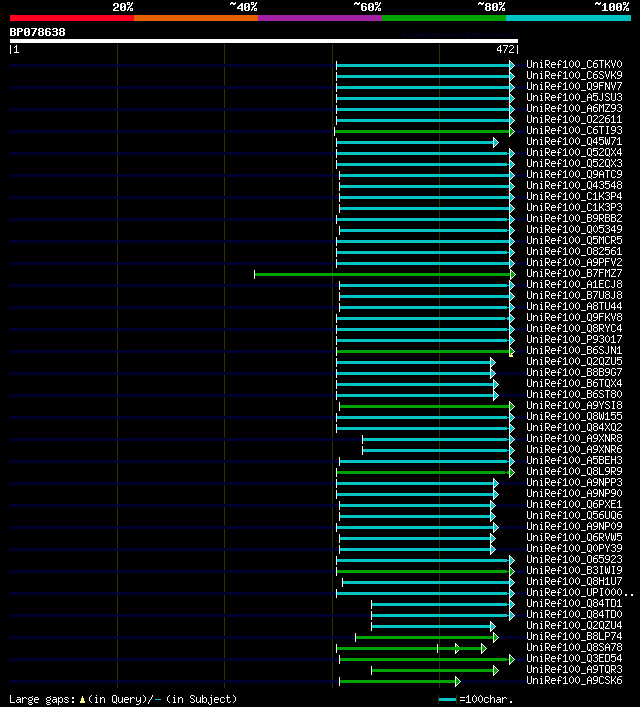Click the red 20% identity legend segment
Image resolution: width=640 pixels, height=707 pixels.
point(72,18)
